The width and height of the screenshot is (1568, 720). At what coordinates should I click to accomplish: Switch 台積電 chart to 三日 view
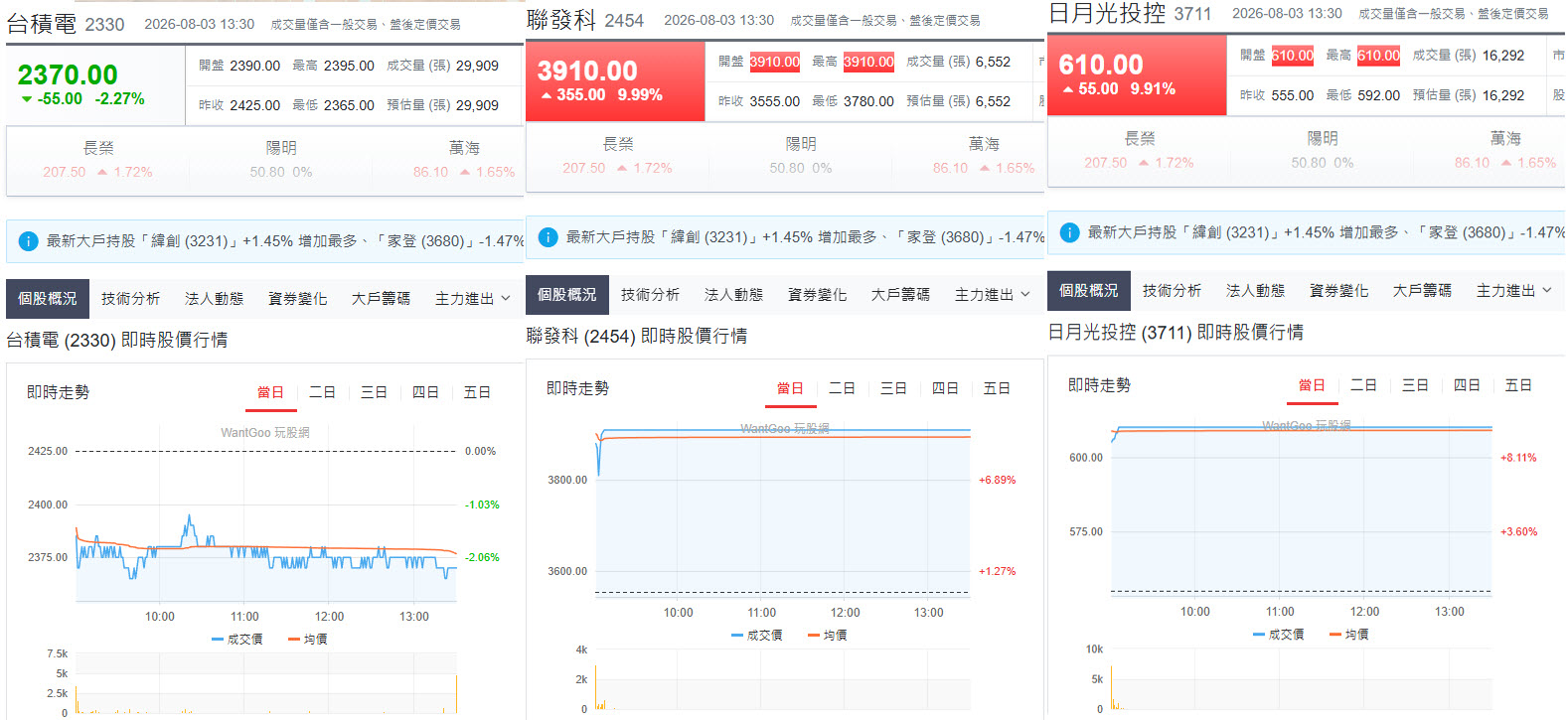(375, 393)
